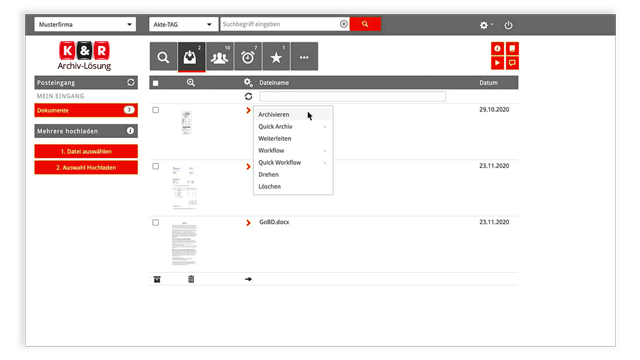Open the inbox tray tab

click(191, 57)
